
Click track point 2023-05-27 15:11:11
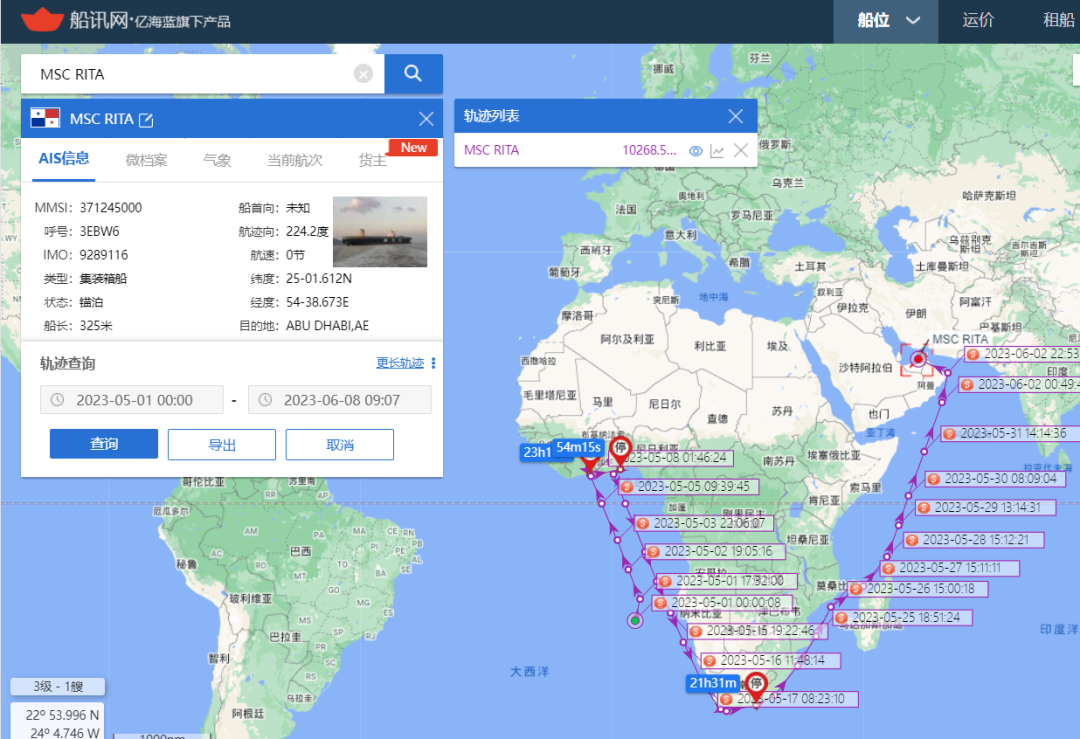click(x=950, y=568)
